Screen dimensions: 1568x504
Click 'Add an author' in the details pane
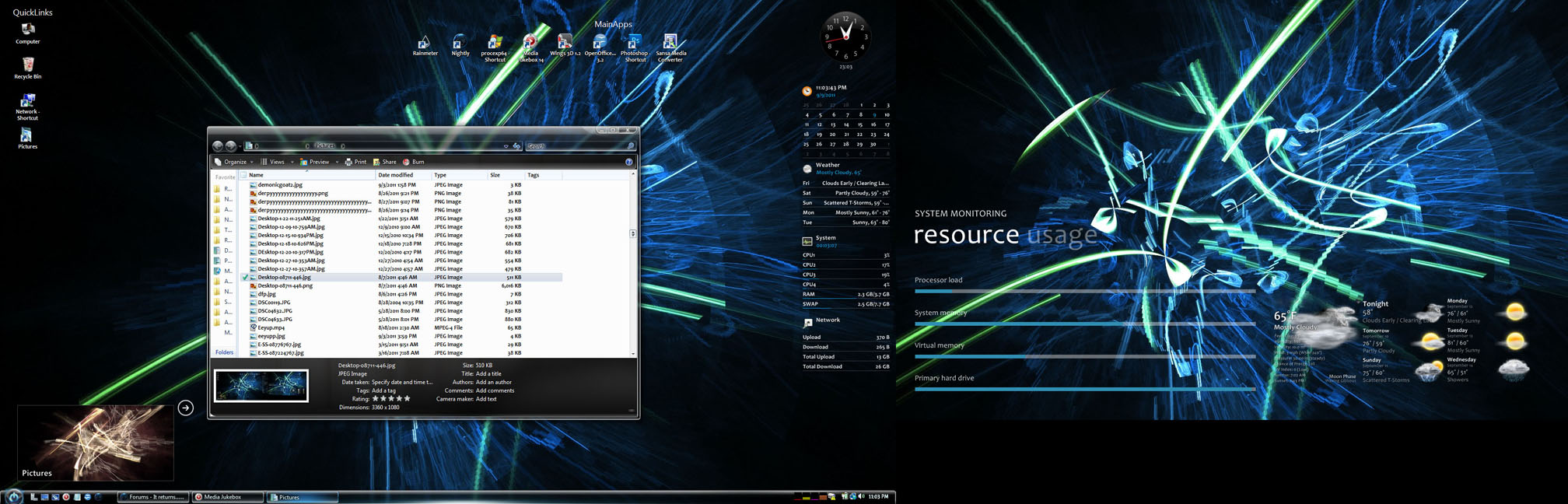(x=494, y=382)
